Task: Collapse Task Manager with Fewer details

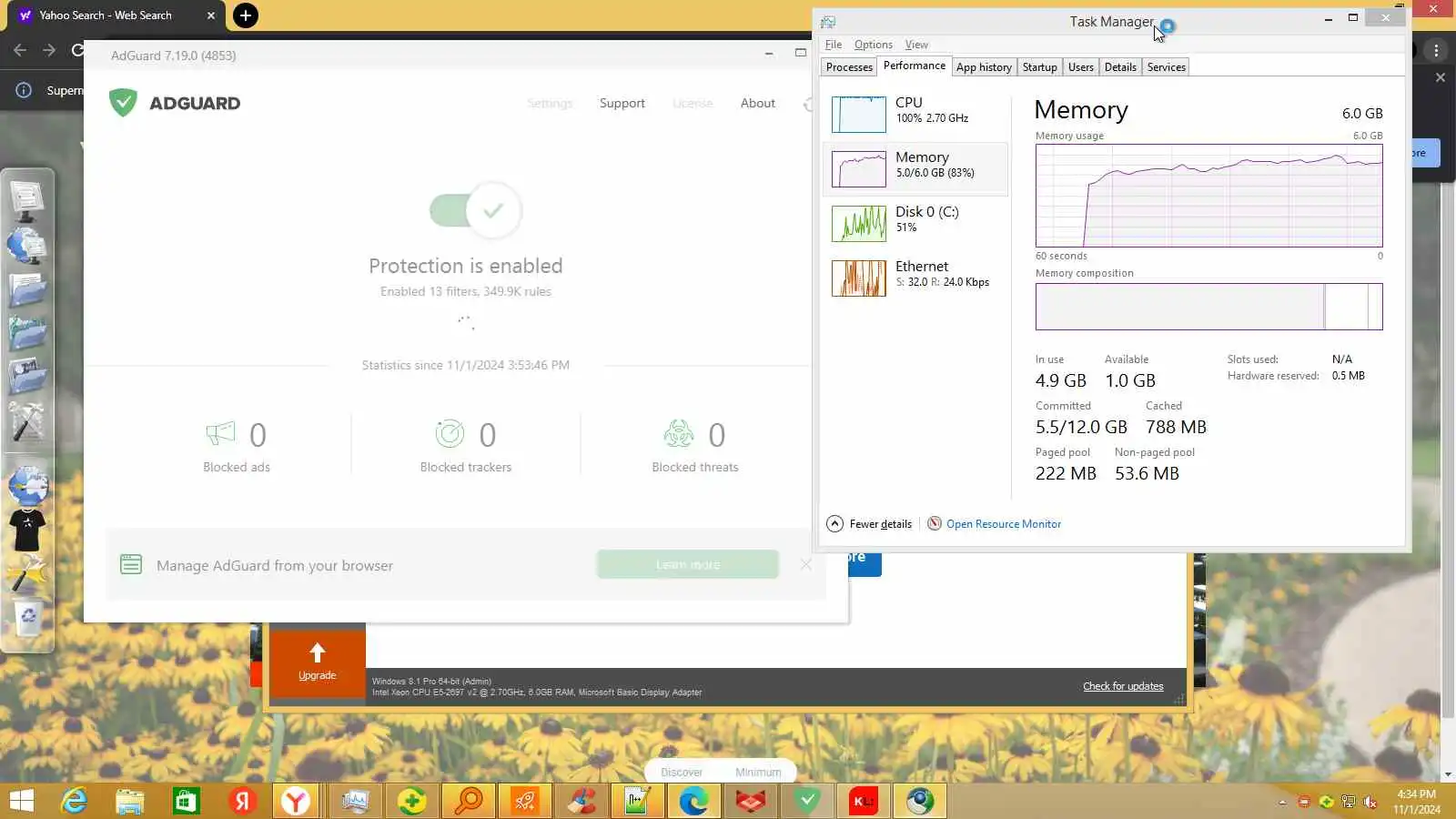Action: pyautogui.click(x=869, y=524)
